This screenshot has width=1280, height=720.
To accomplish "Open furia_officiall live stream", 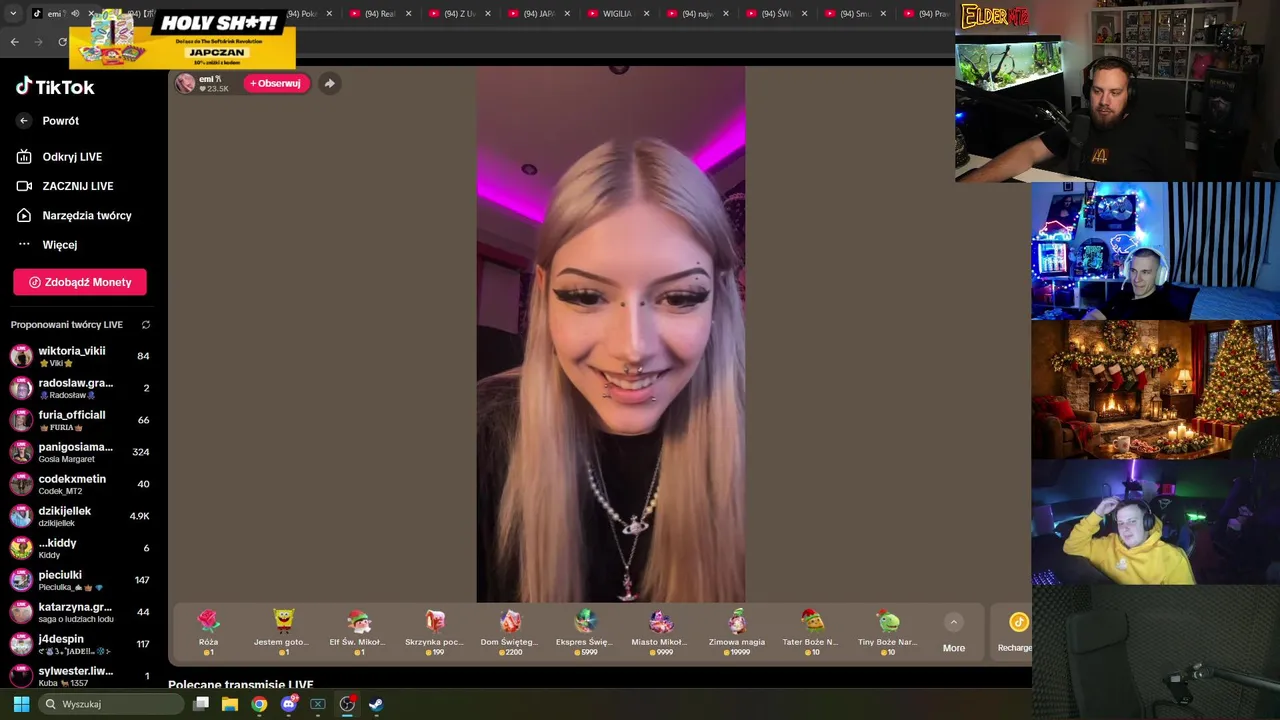I will (x=80, y=420).
